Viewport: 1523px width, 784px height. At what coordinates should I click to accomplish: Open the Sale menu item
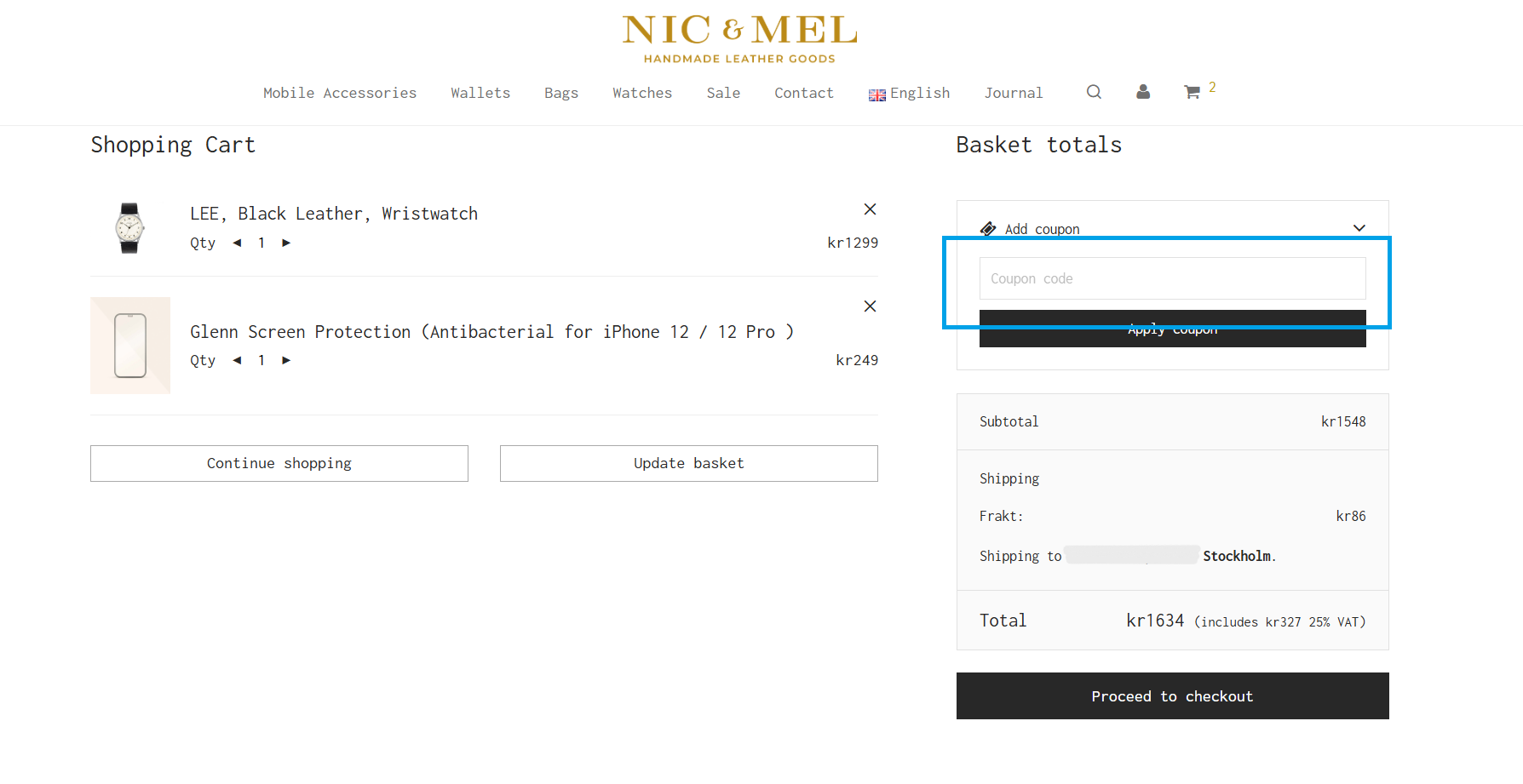(723, 93)
